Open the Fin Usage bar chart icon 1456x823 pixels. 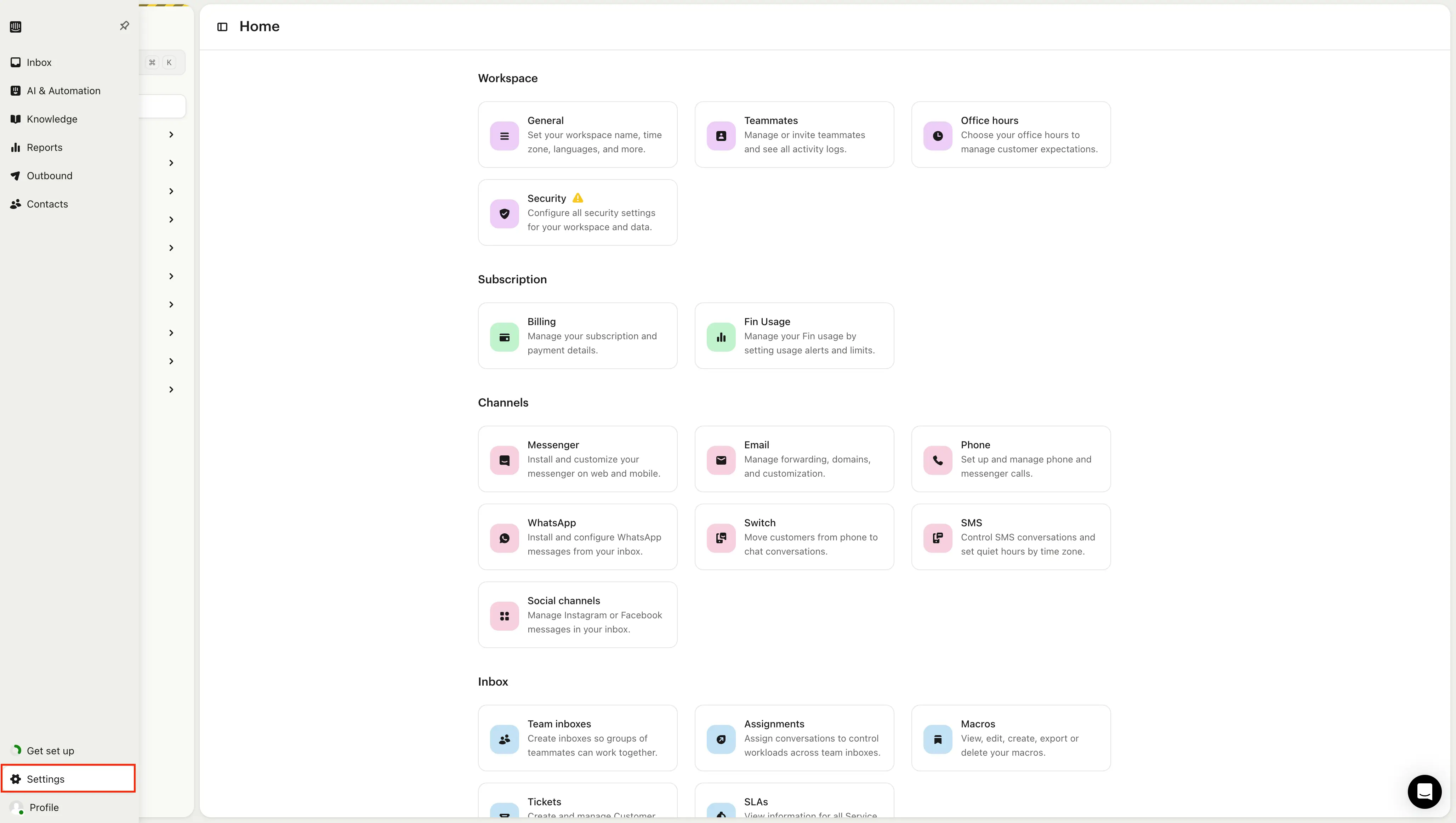tap(721, 337)
